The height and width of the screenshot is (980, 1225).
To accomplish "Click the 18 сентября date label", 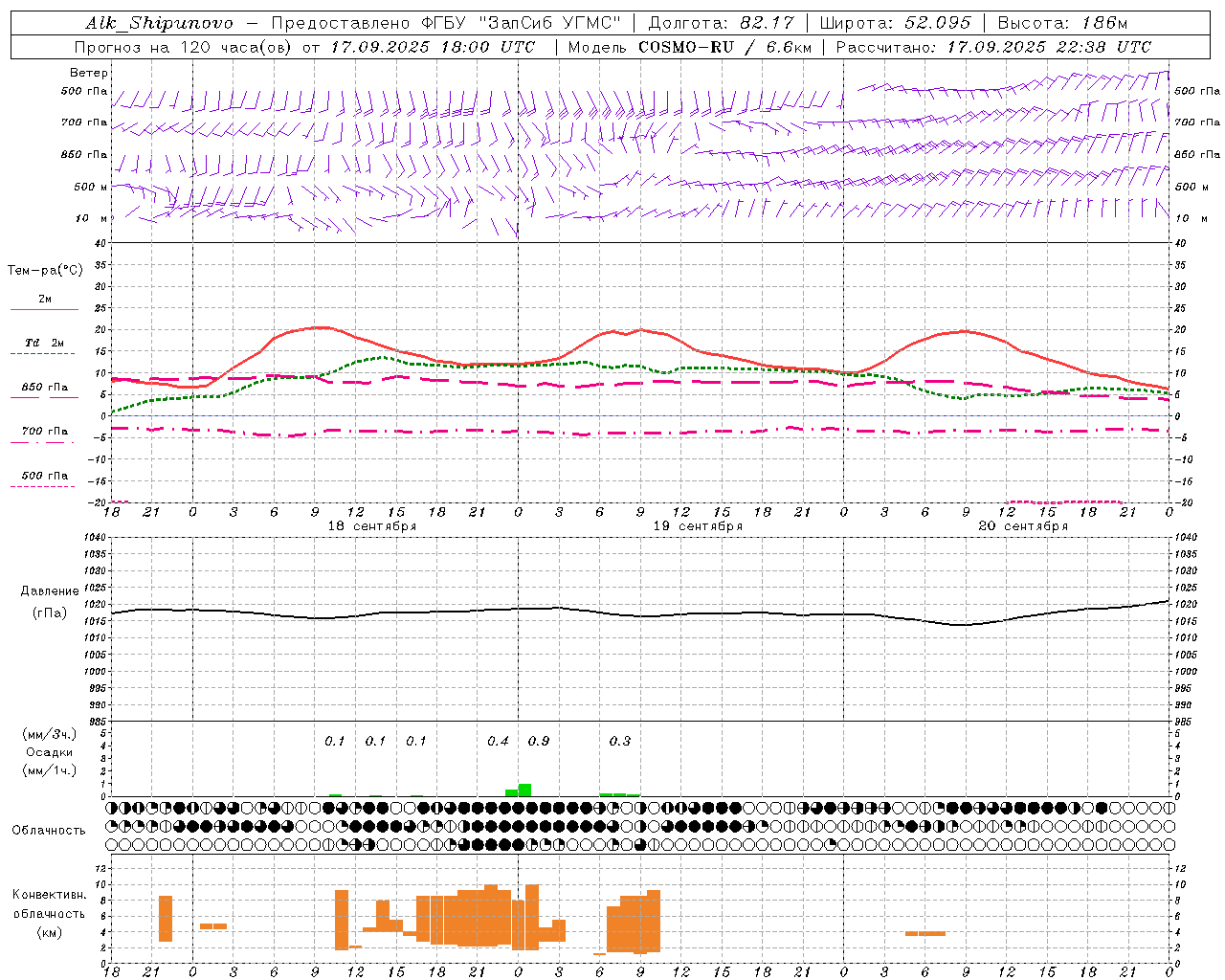I will click(x=371, y=526).
